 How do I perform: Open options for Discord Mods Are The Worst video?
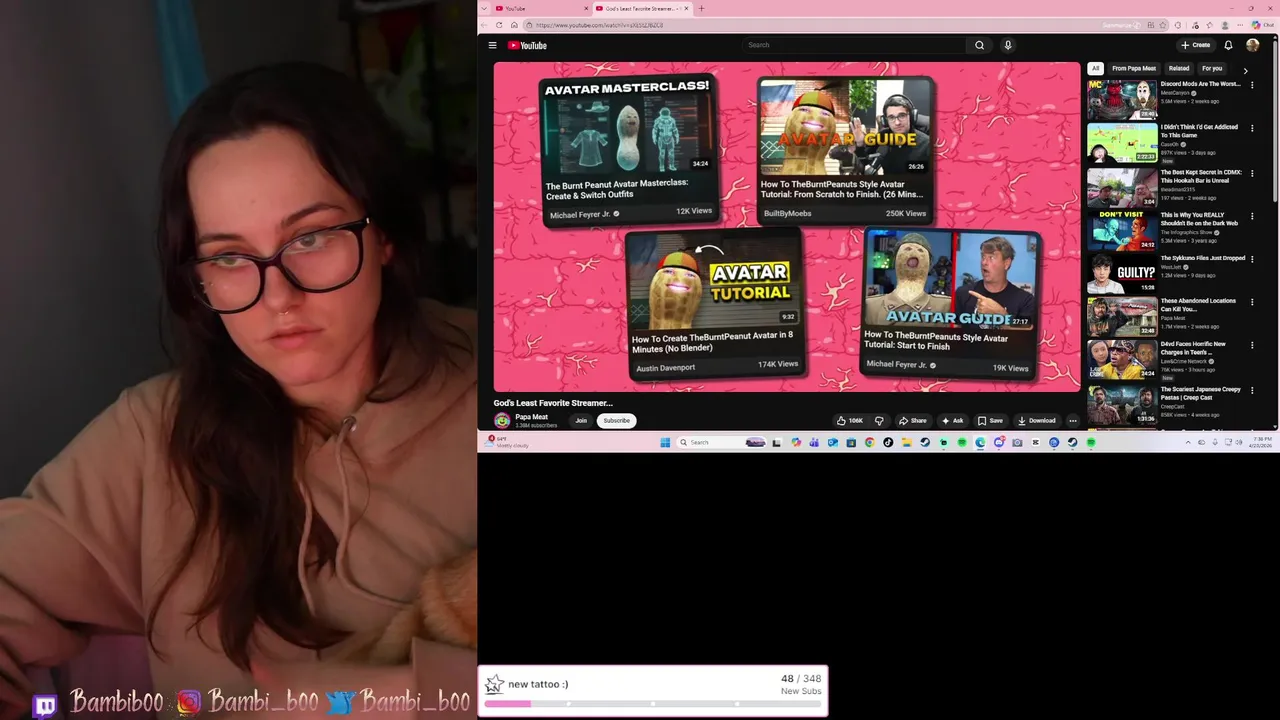1252,86
